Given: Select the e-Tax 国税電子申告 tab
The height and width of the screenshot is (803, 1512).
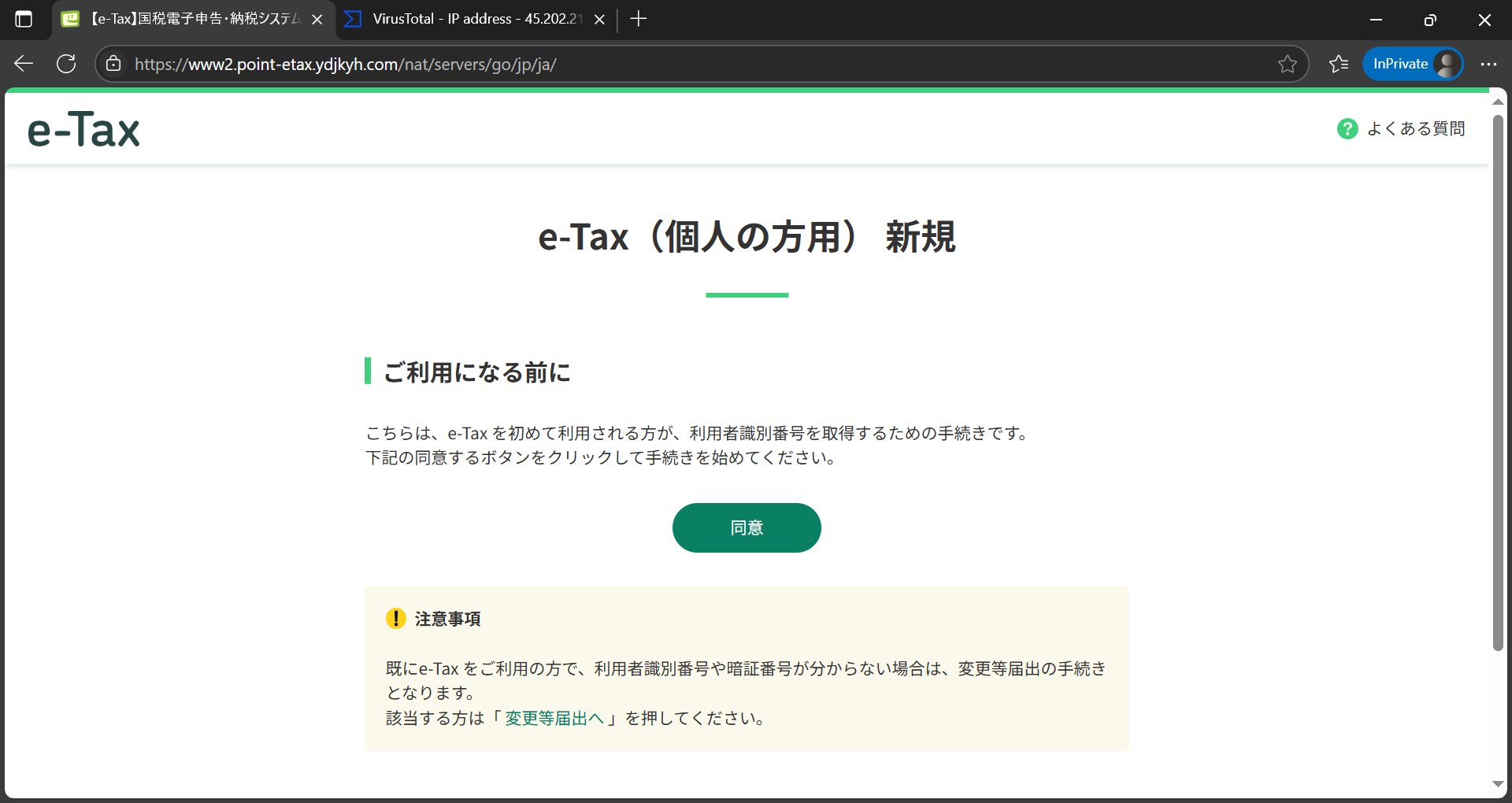Looking at the screenshot, I should 193,19.
